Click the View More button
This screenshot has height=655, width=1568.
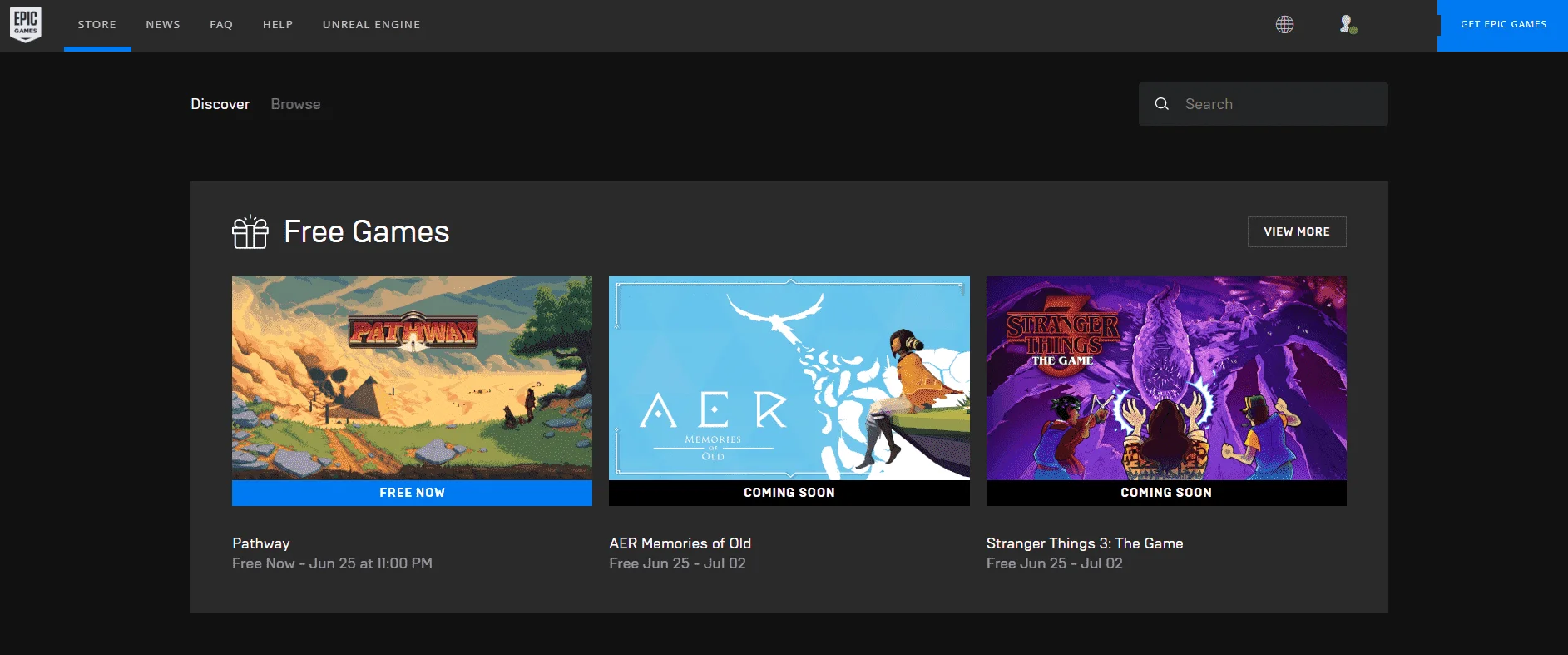pos(1297,232)
